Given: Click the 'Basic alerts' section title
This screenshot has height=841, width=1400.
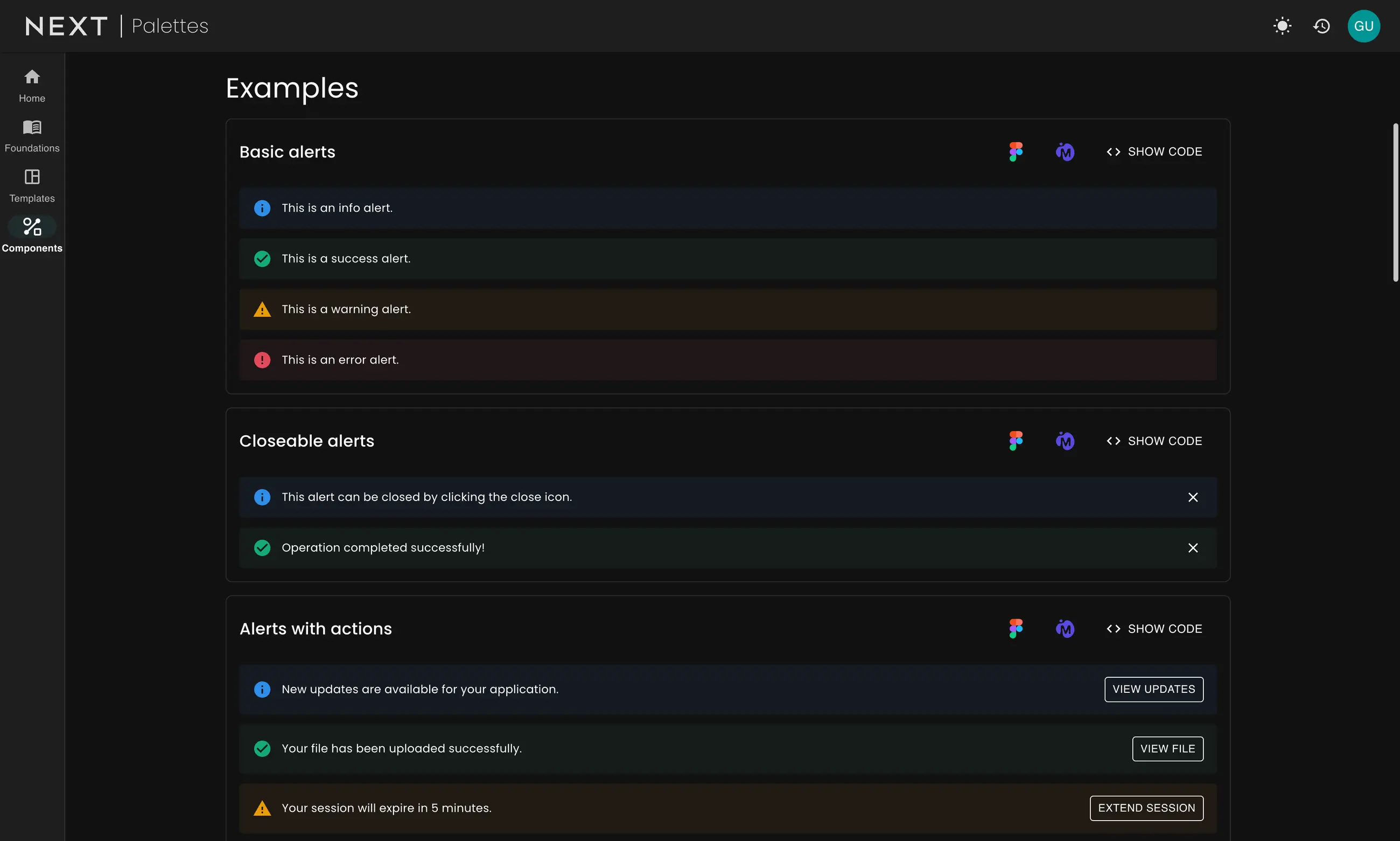Looking at the screenshot, I should pyautogui.click(x=287, y=152).
